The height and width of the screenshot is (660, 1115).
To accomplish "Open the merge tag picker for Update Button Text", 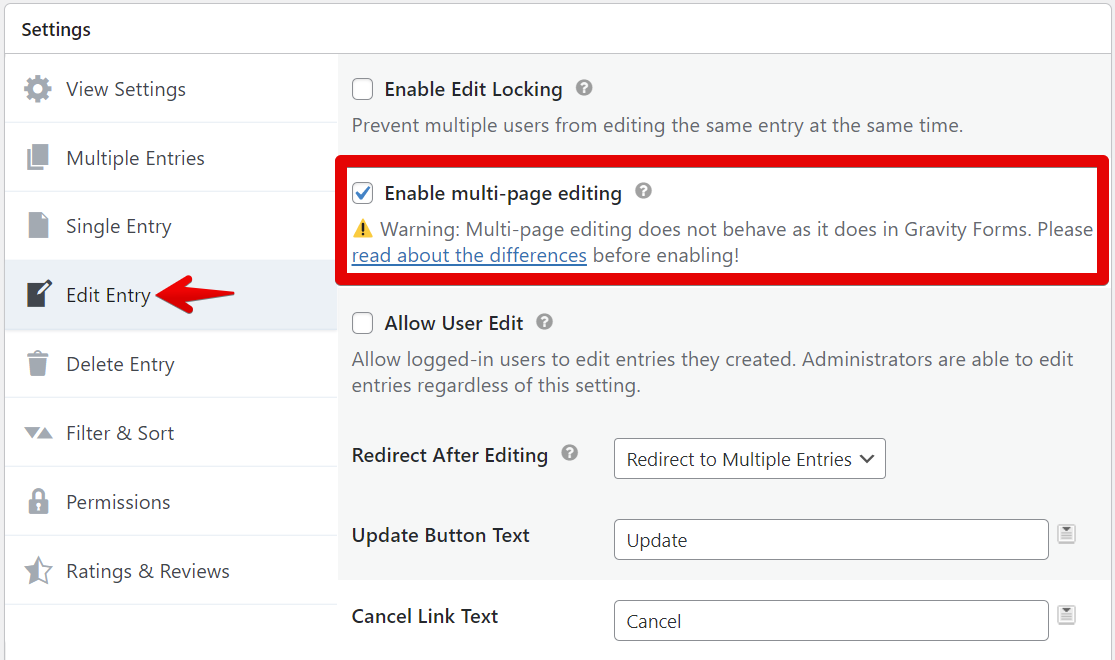I will [1066, 536].
